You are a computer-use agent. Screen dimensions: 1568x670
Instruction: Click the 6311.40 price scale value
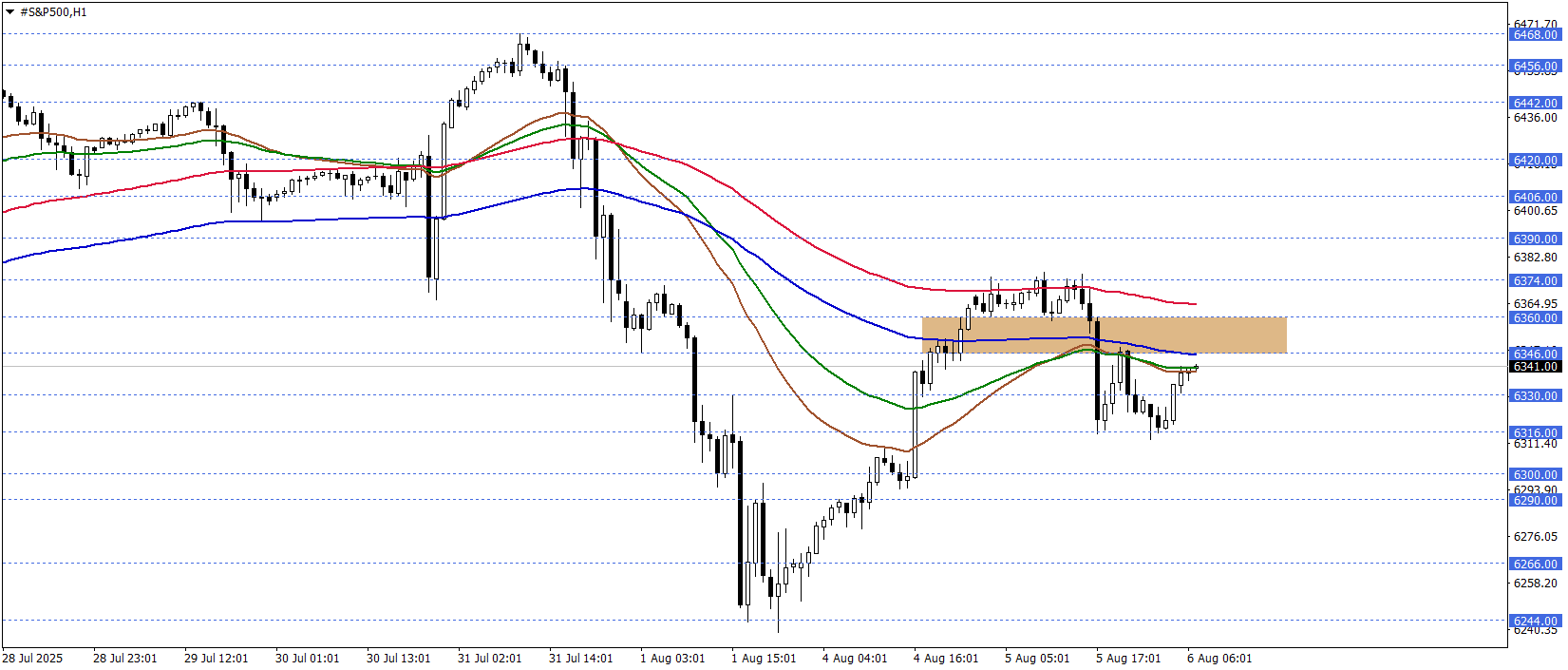click(x=1535, y=444)
